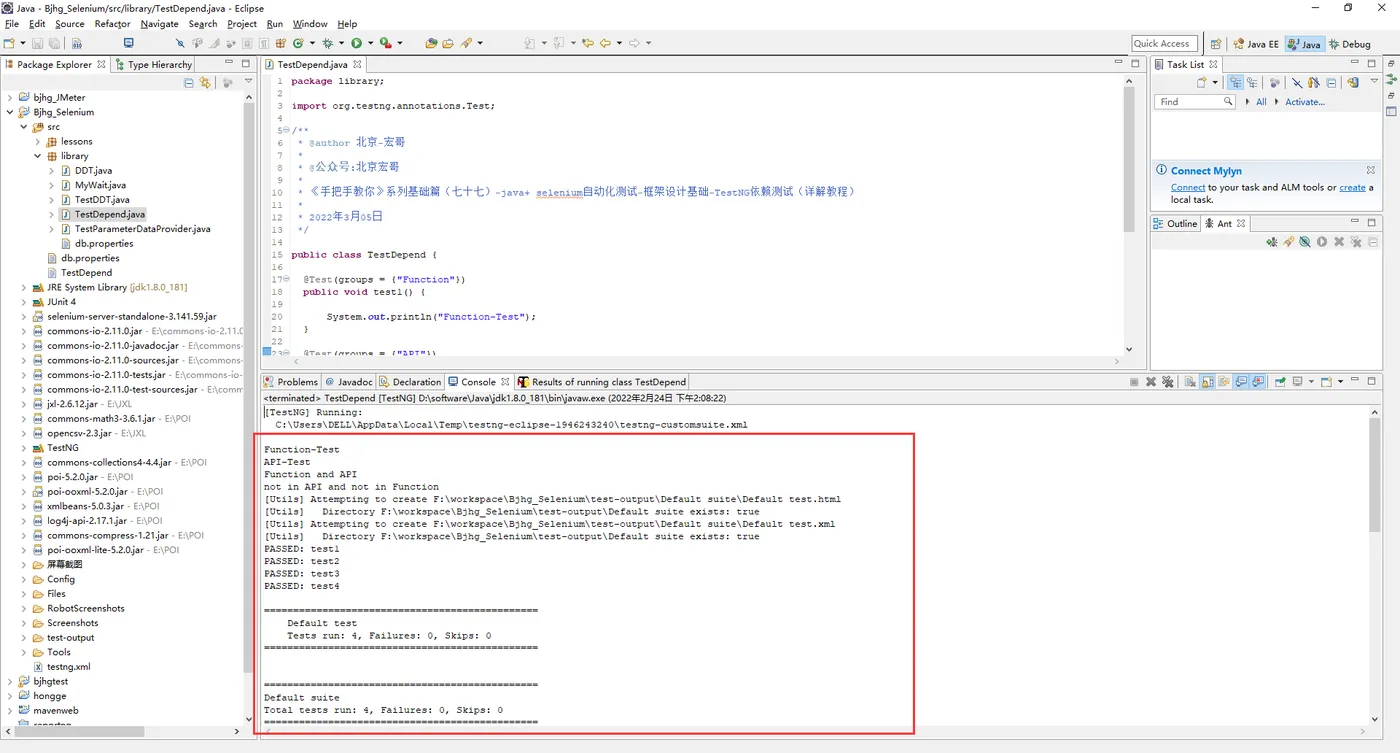
Task: Toggle Scheduled presentation in Task List
Action: (1252, 83)
